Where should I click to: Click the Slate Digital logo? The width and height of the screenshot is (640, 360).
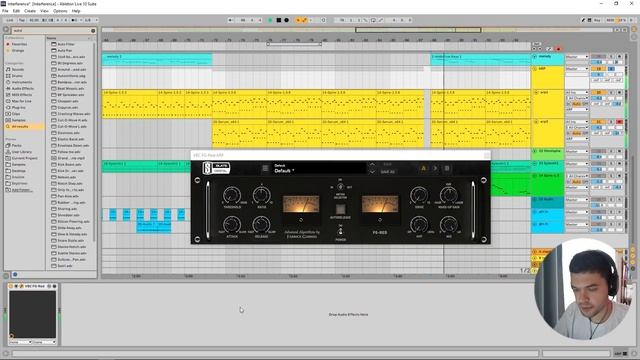click(x=216, y=168)
